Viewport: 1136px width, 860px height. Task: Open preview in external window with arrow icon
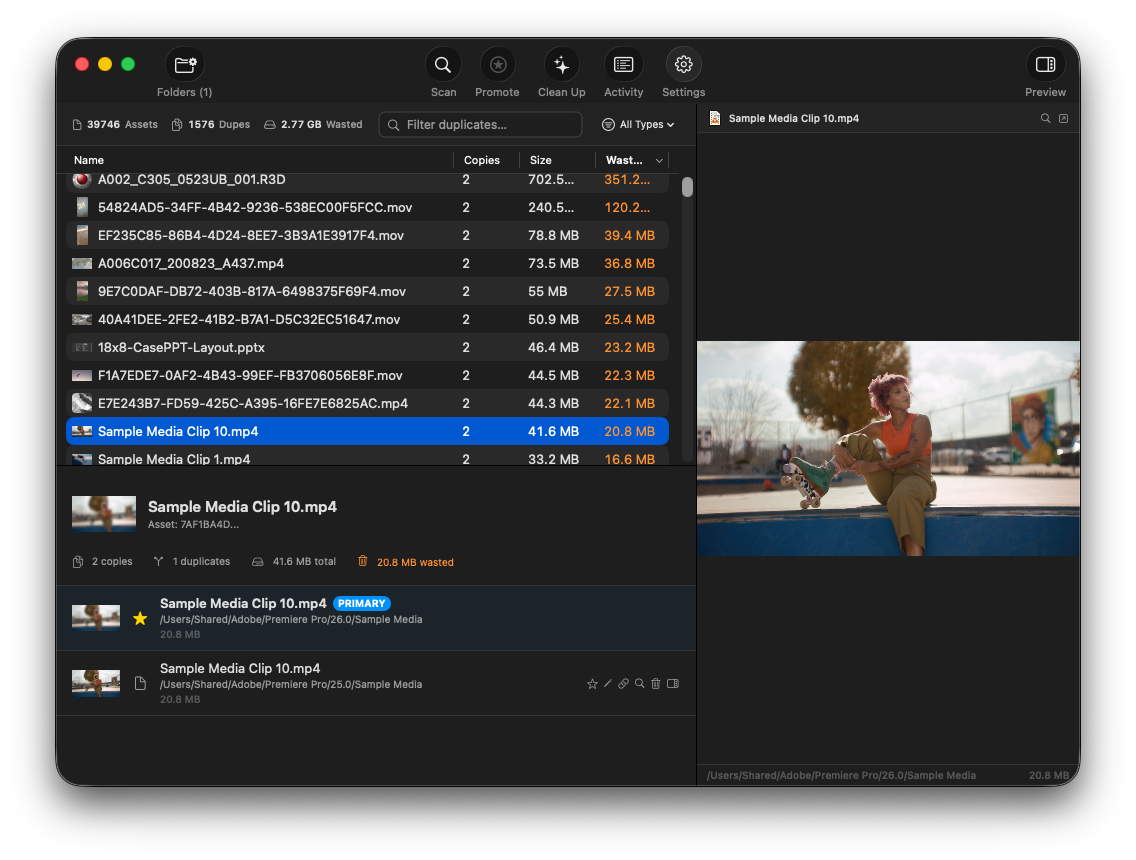tap(1063, 118)
